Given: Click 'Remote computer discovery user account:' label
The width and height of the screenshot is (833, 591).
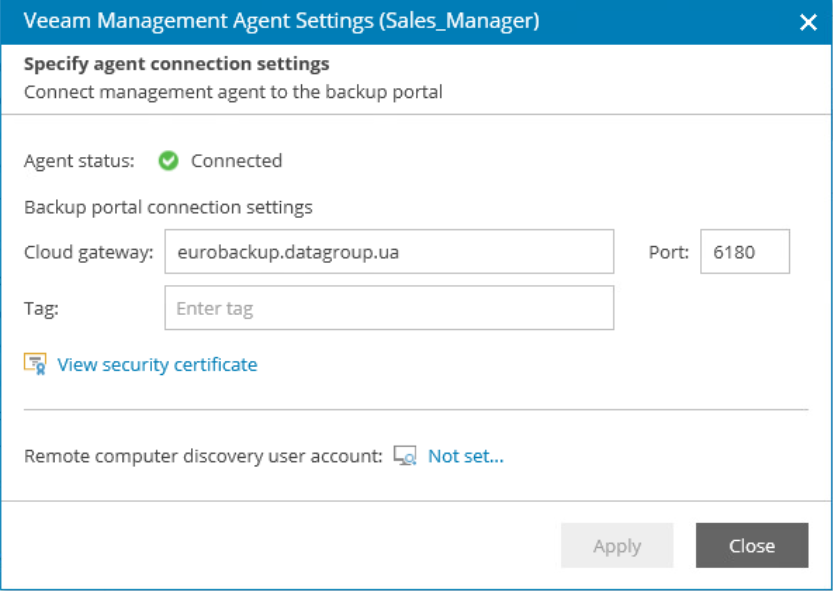Looking at the screenshot, I should [x=203, y=456].
